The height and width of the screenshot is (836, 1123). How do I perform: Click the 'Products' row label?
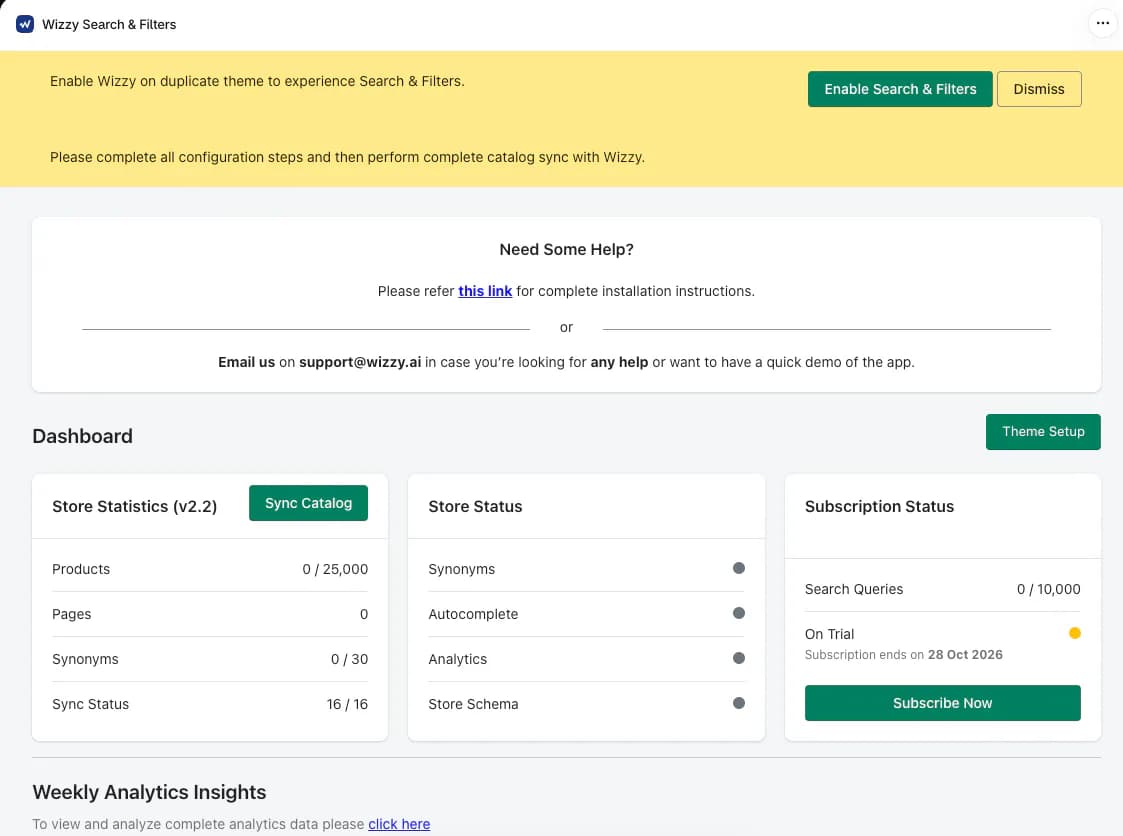(81, 569)
